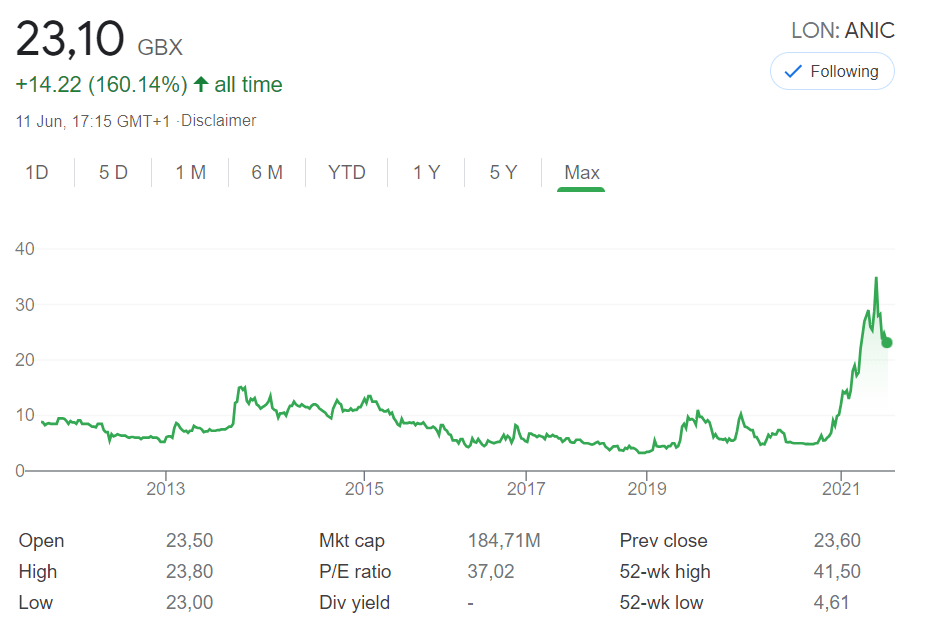Click the 52-wk high value 41,50

(837, 572)
